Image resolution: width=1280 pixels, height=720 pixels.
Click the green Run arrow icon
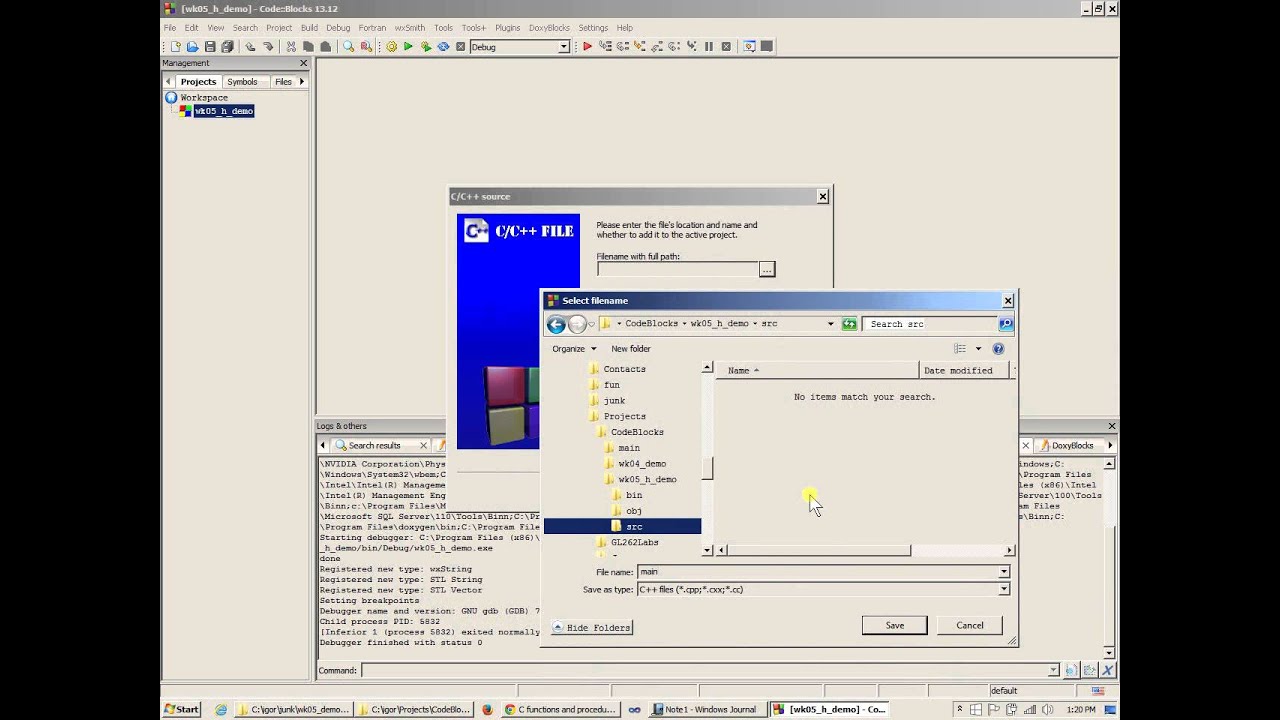[408, 46]
